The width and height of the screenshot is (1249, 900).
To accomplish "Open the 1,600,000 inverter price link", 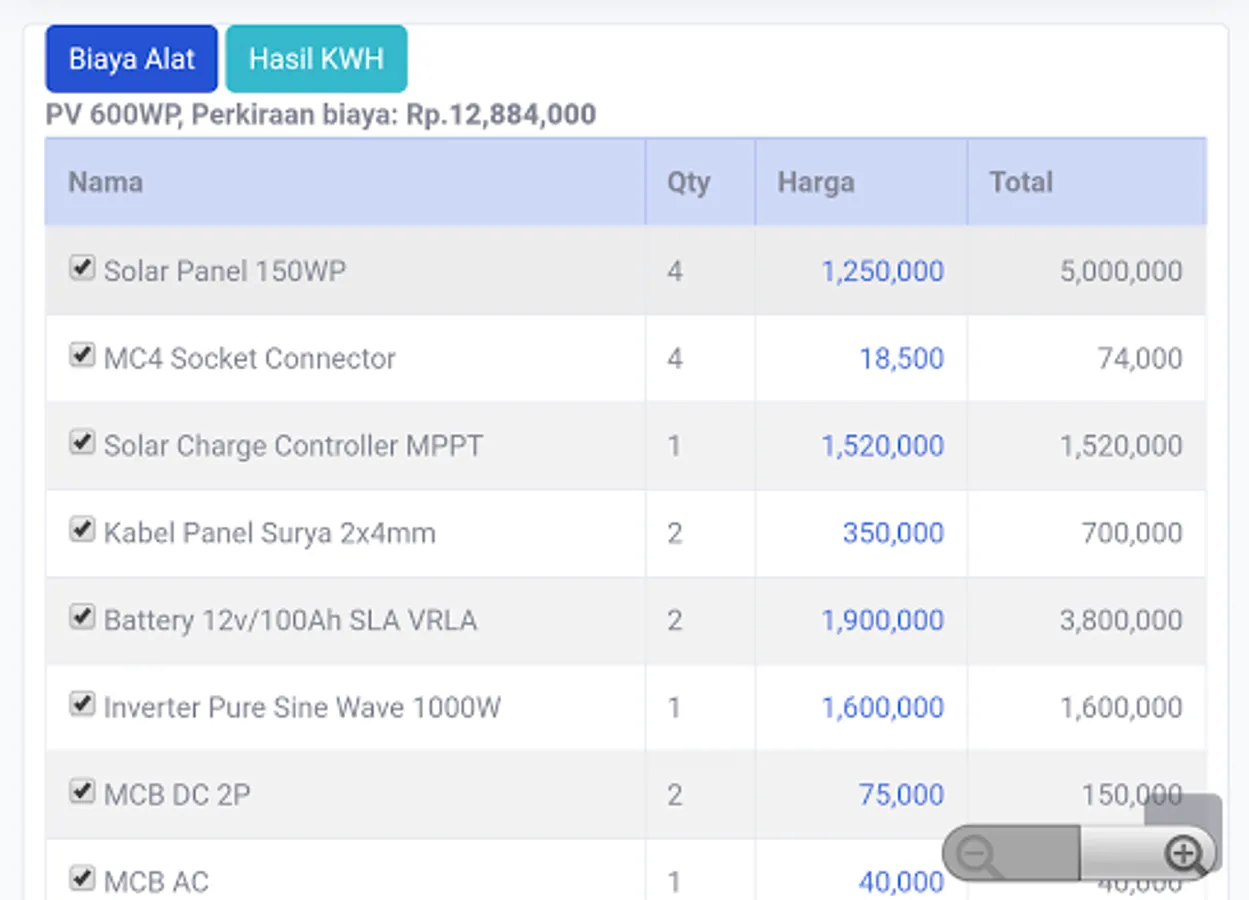I will click(x=882, y=708).
